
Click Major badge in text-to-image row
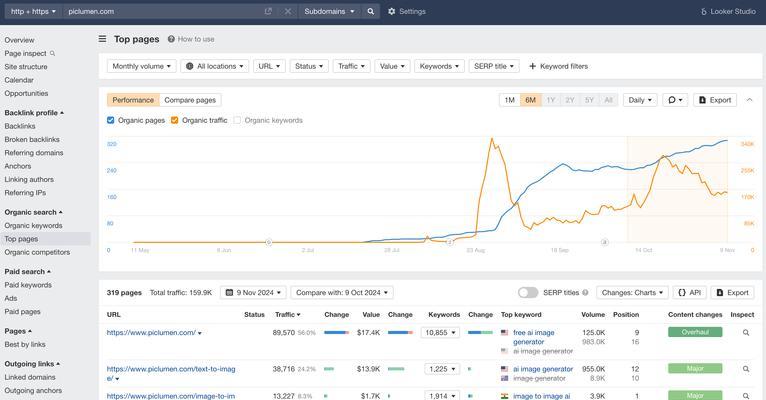695,368
